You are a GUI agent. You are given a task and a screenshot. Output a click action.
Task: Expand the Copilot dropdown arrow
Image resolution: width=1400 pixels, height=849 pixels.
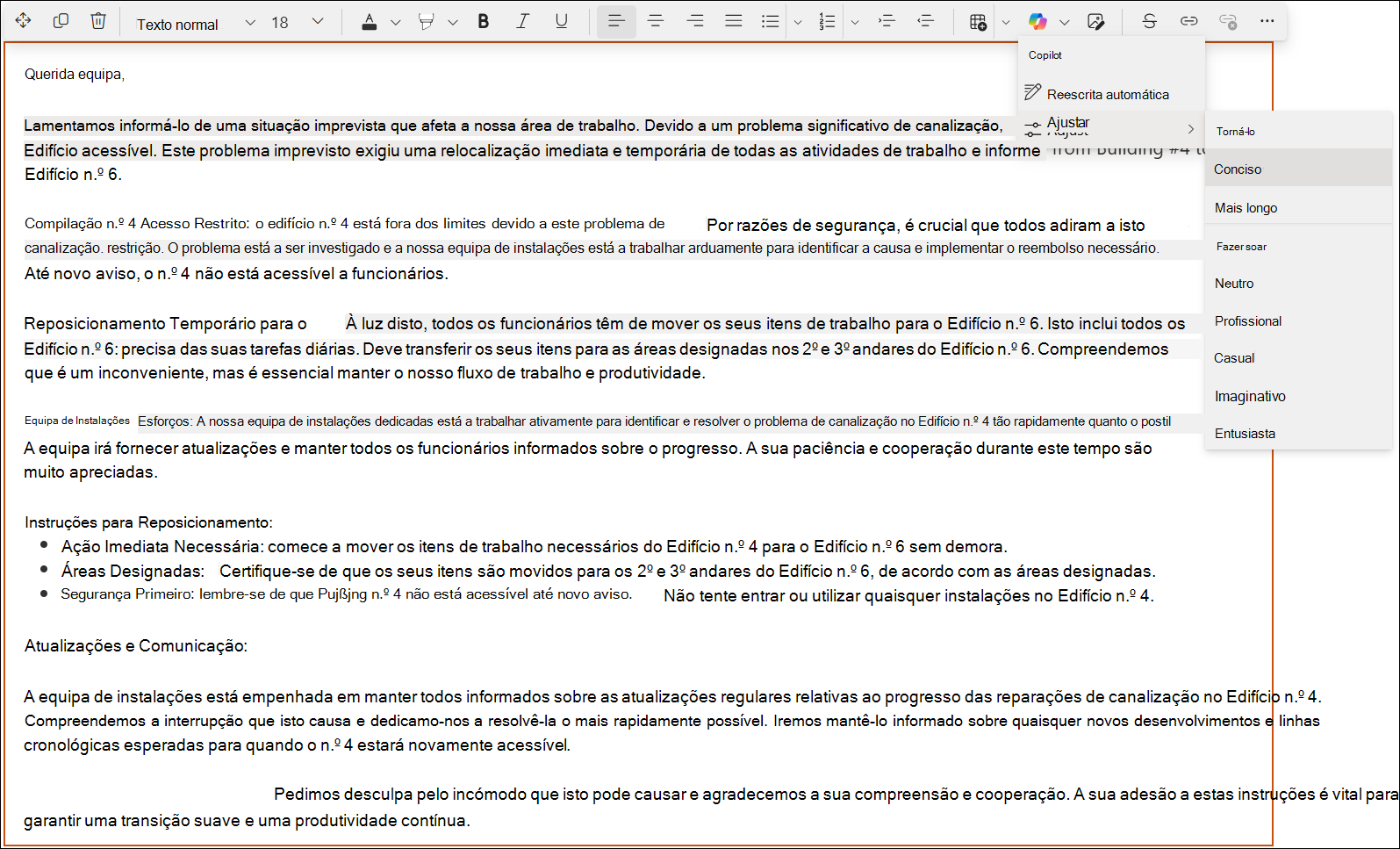coord(1065,23)
